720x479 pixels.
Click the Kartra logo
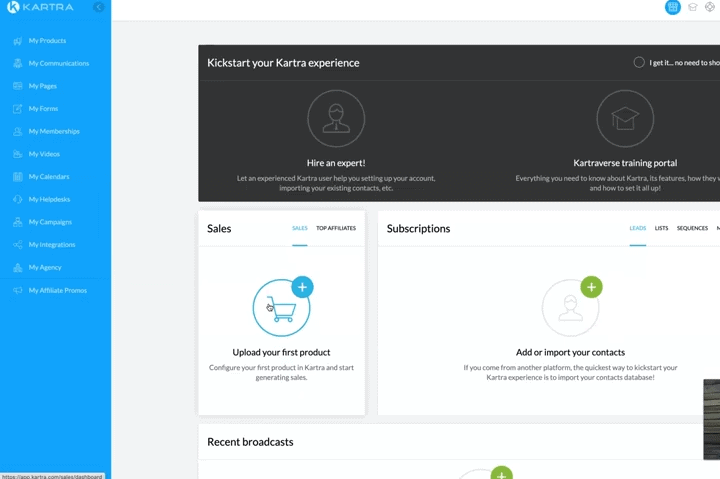click(x=40, y=7)
